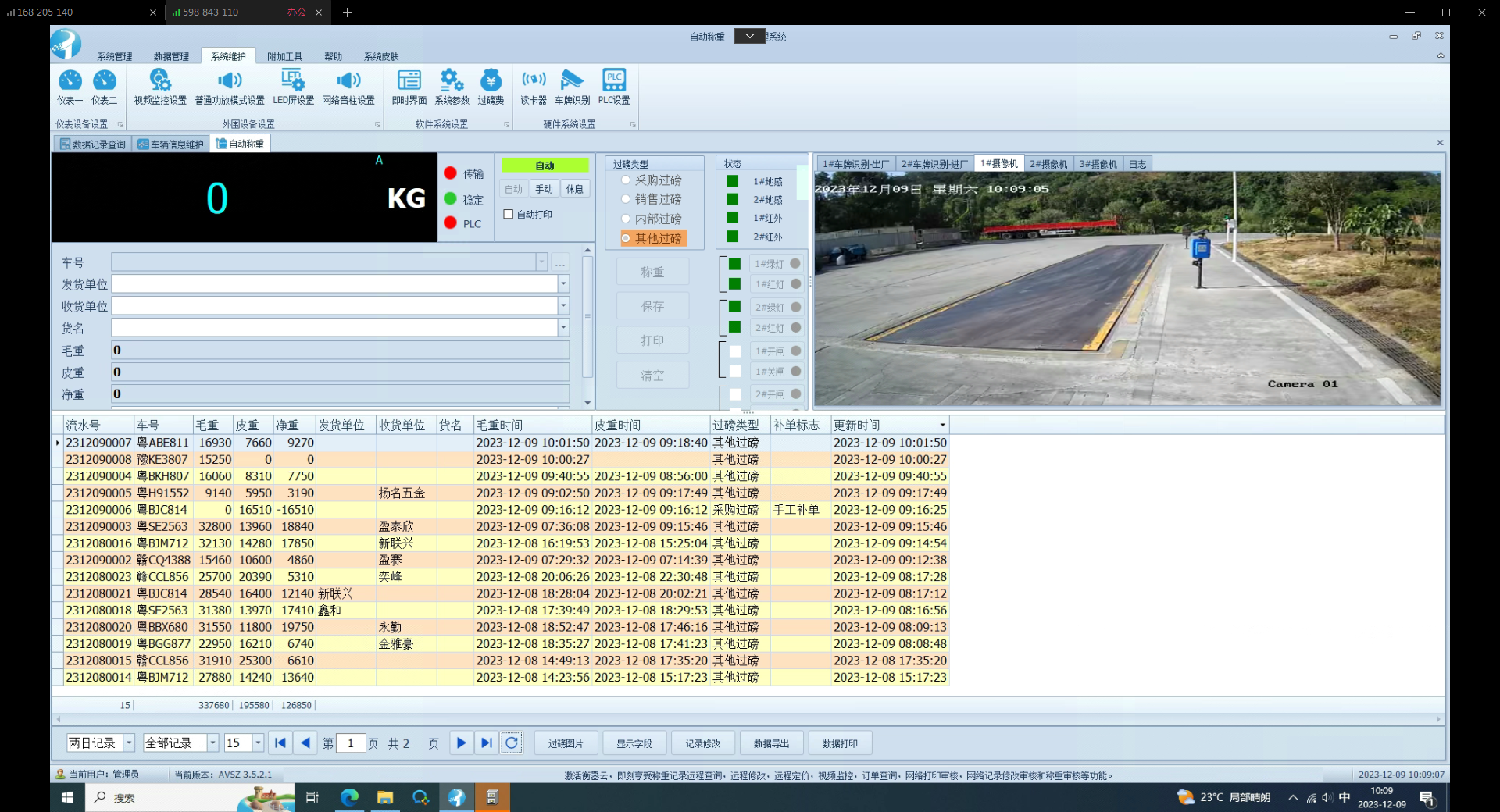The image size is (1500, 812).
Task: Open 网络音柱设置 network speaker settings
Action: click(x=348, y=87)
